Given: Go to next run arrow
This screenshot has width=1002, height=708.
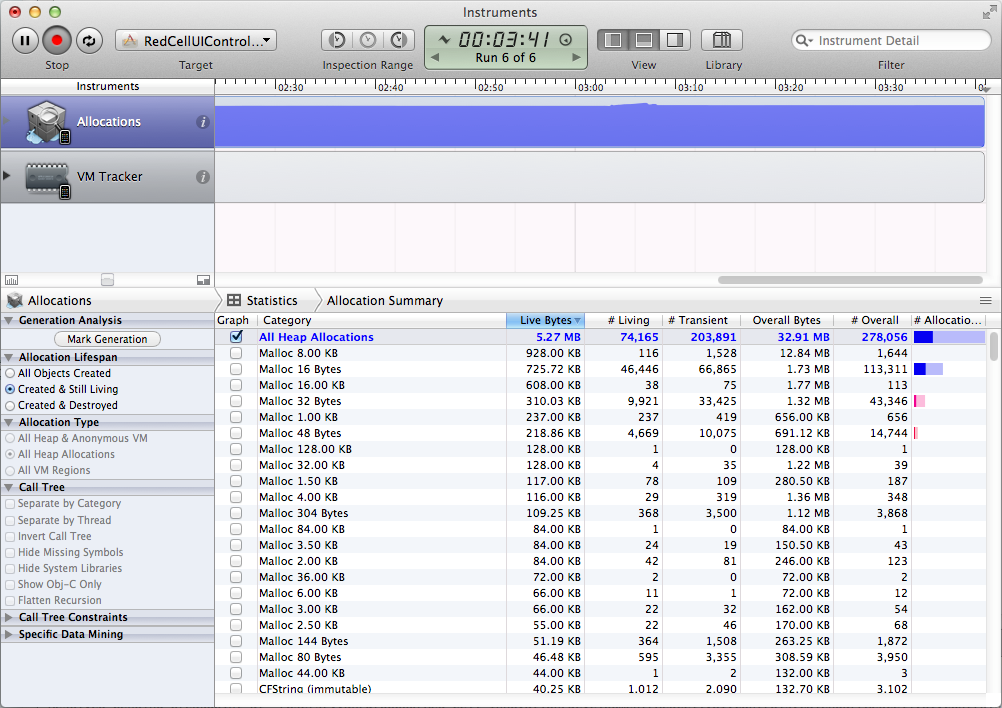Looking at the screenshot, I should [576, 58].
